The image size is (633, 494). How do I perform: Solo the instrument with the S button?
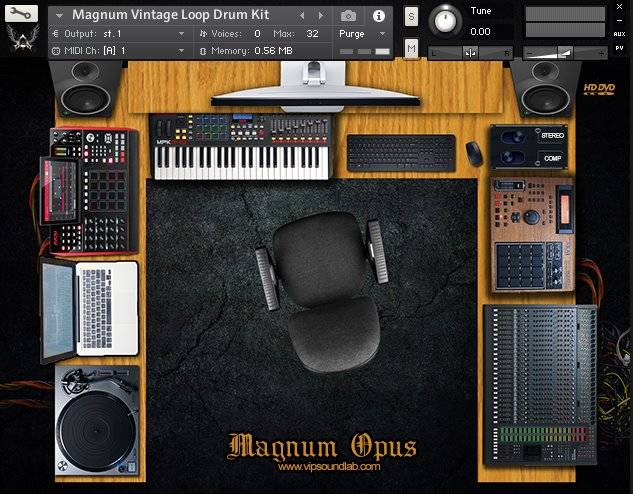click(x=411, y=17)
